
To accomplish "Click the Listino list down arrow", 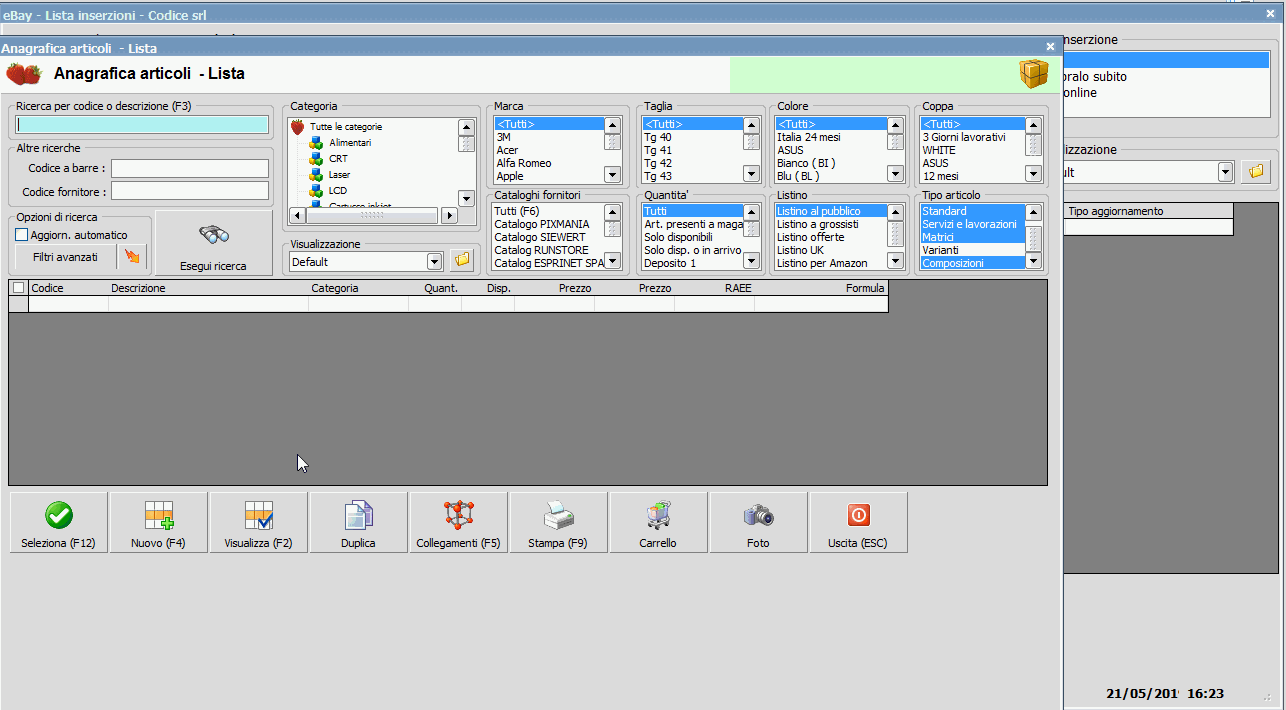I will (895, 261).
